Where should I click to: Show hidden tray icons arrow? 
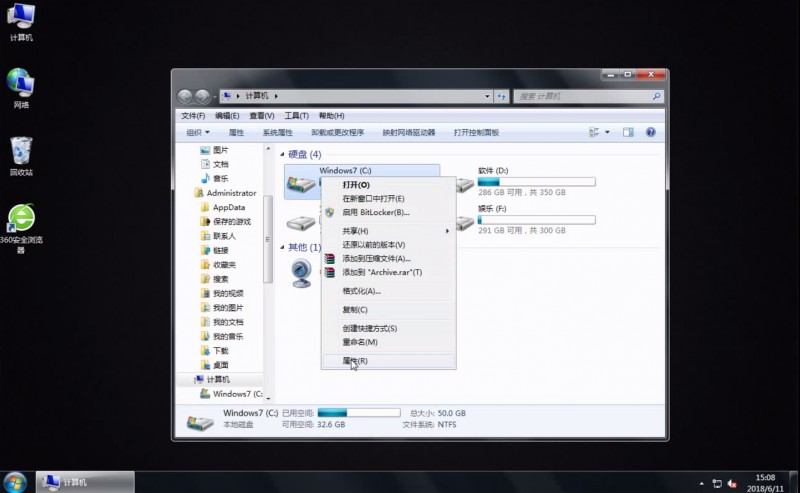(702, 483)
